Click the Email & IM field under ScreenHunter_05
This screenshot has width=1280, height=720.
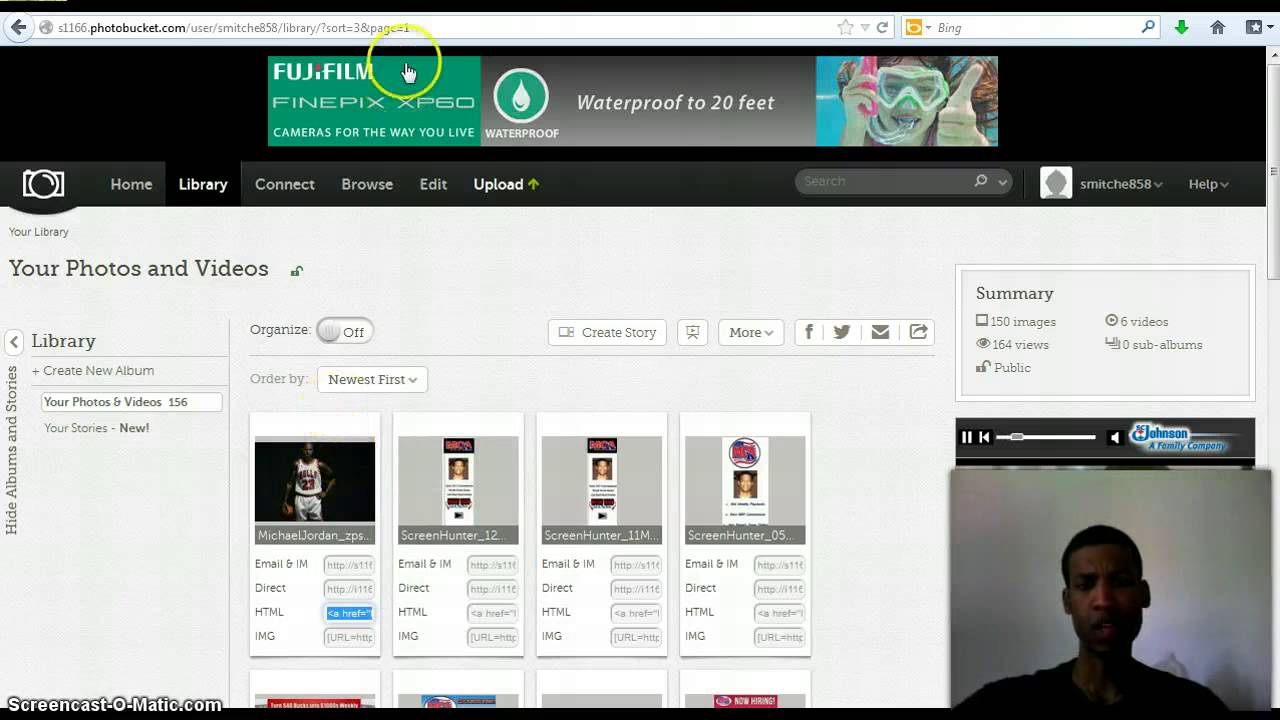[779, 565]
